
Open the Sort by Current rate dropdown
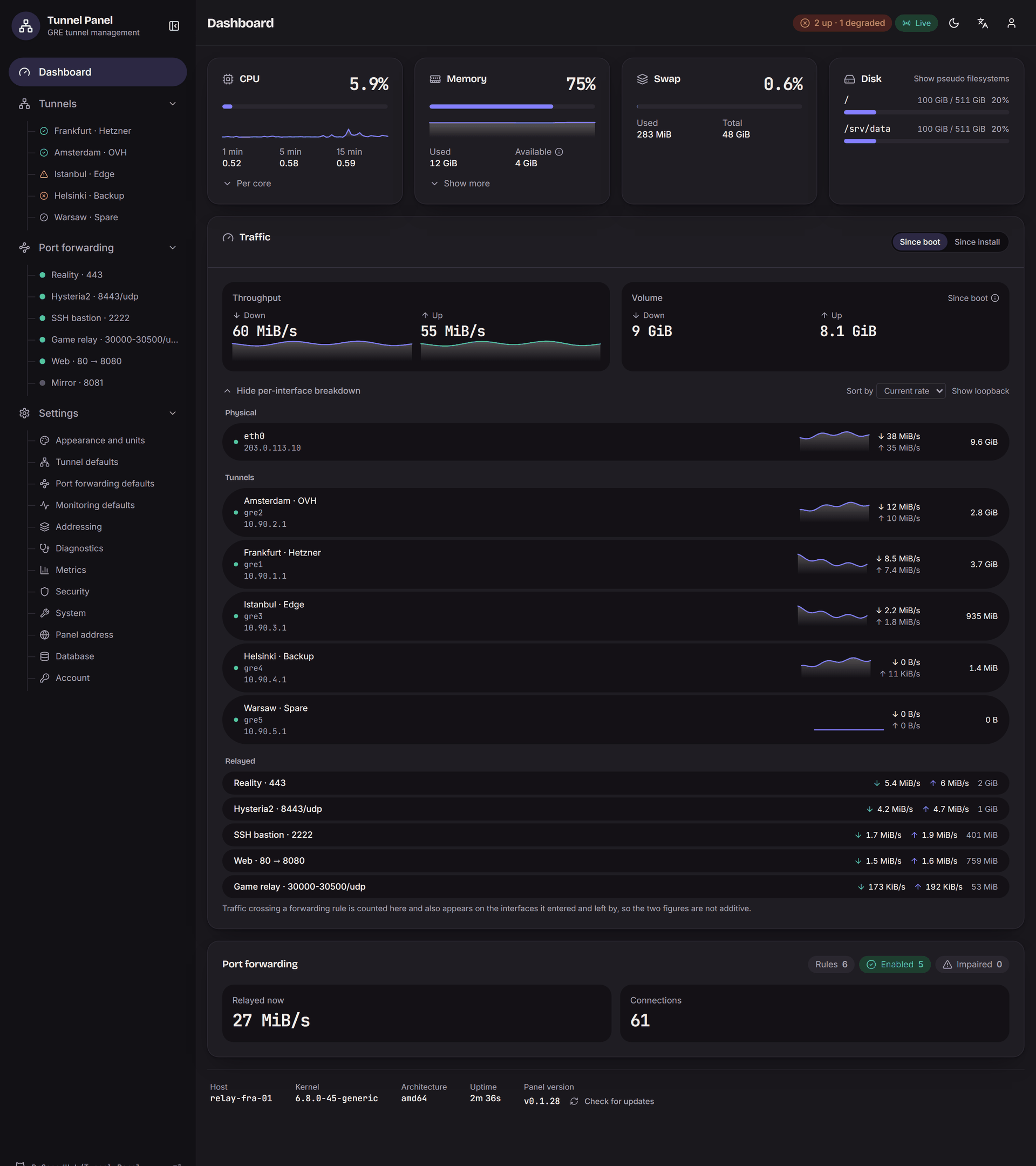click(911, 391)
